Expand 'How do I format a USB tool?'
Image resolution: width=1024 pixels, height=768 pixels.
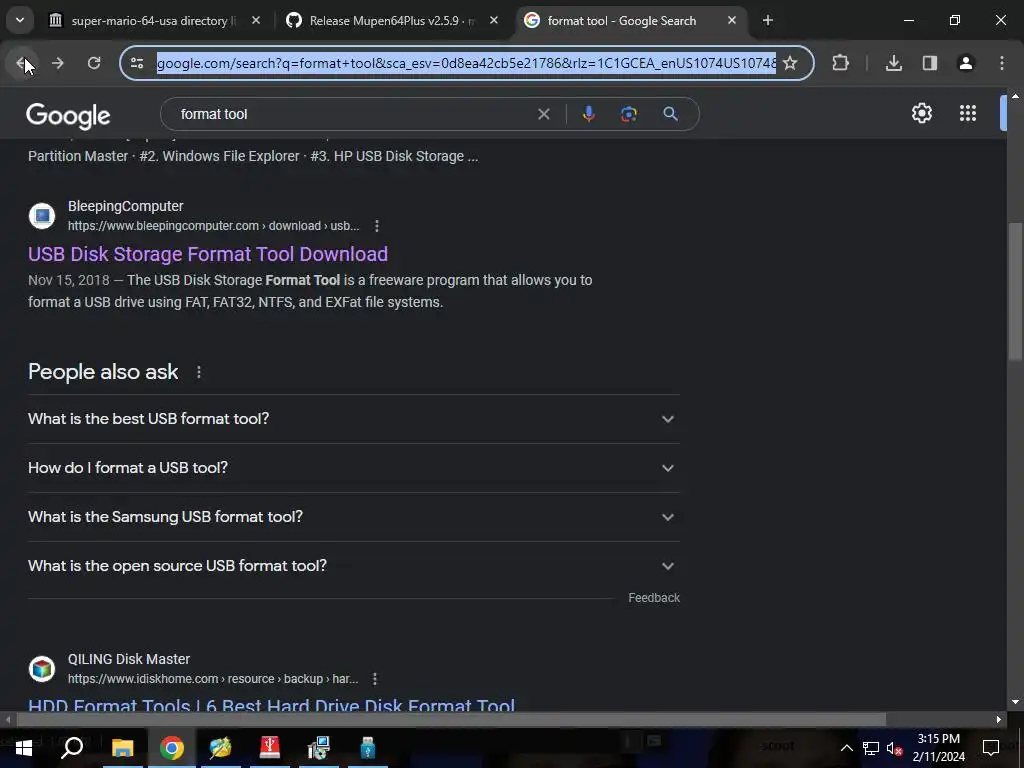pyautogui.click(x=353, y=468)
